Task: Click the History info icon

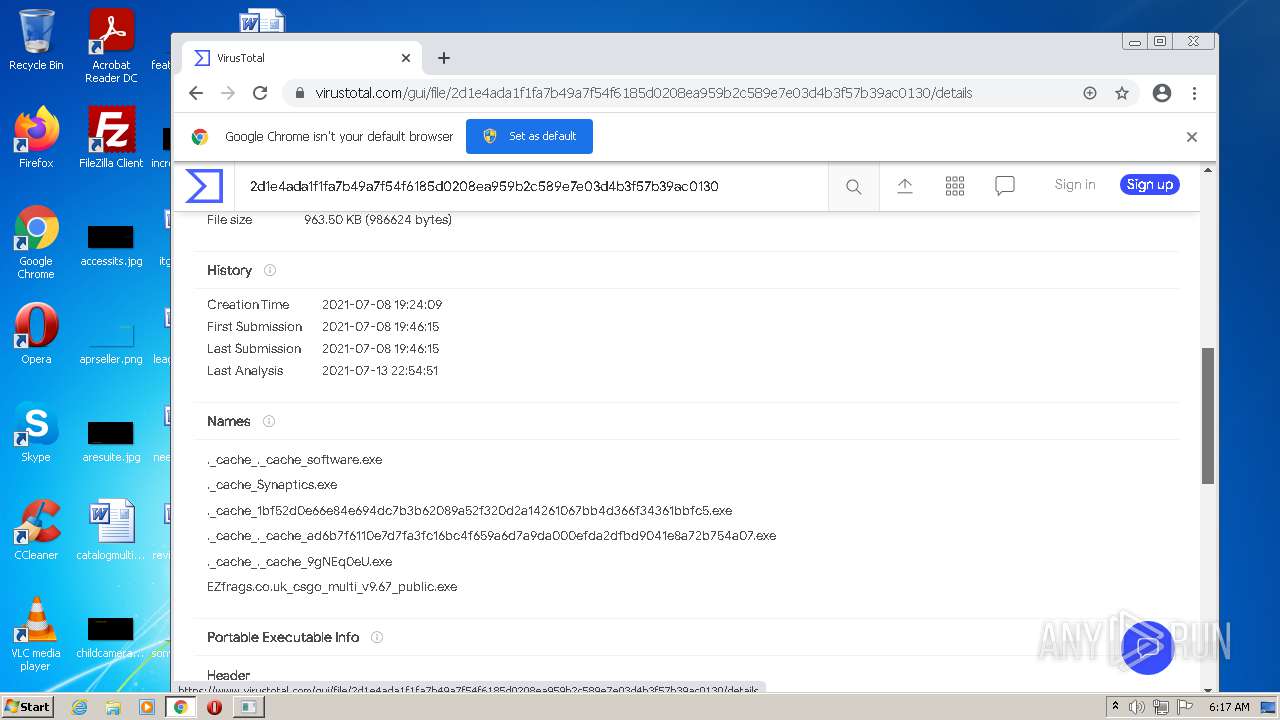Action: tap(270, 270)
